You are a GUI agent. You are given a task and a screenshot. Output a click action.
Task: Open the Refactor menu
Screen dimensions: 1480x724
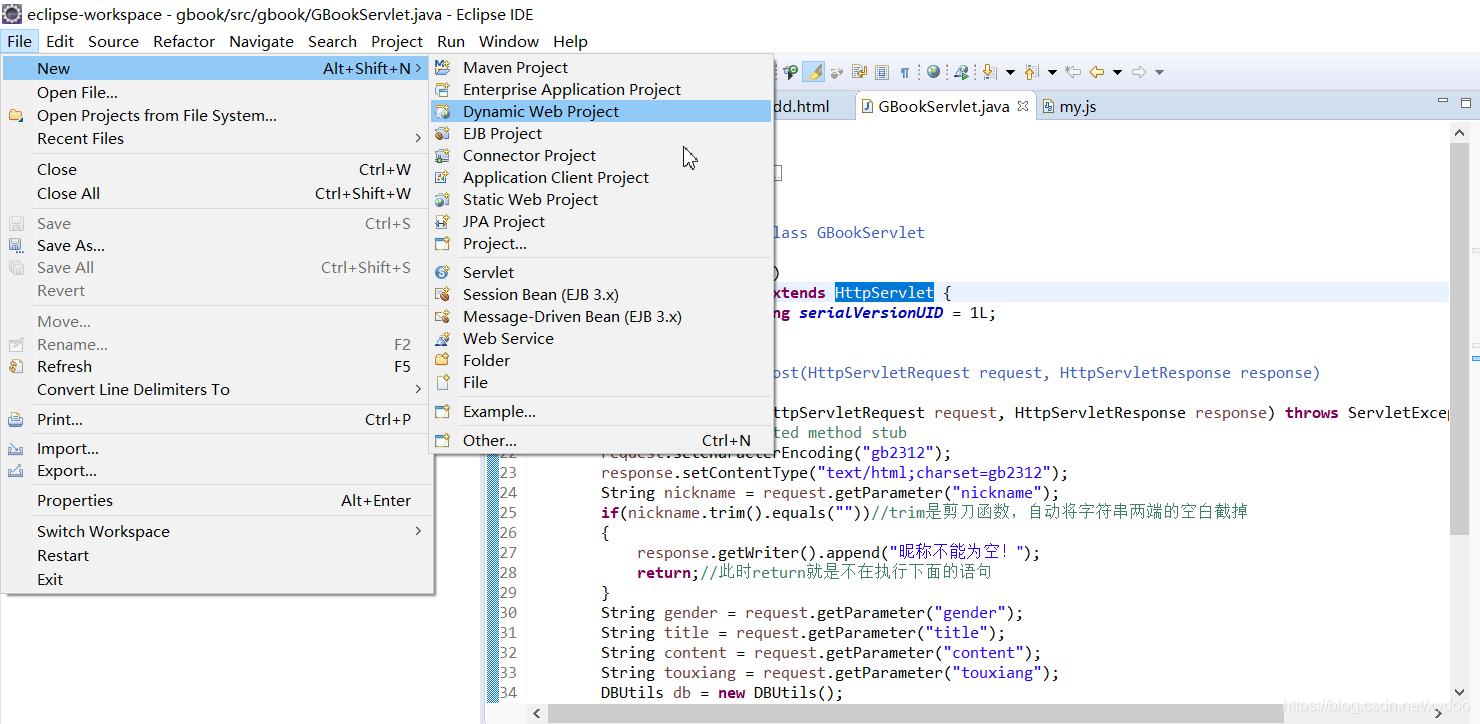(184, 41)
